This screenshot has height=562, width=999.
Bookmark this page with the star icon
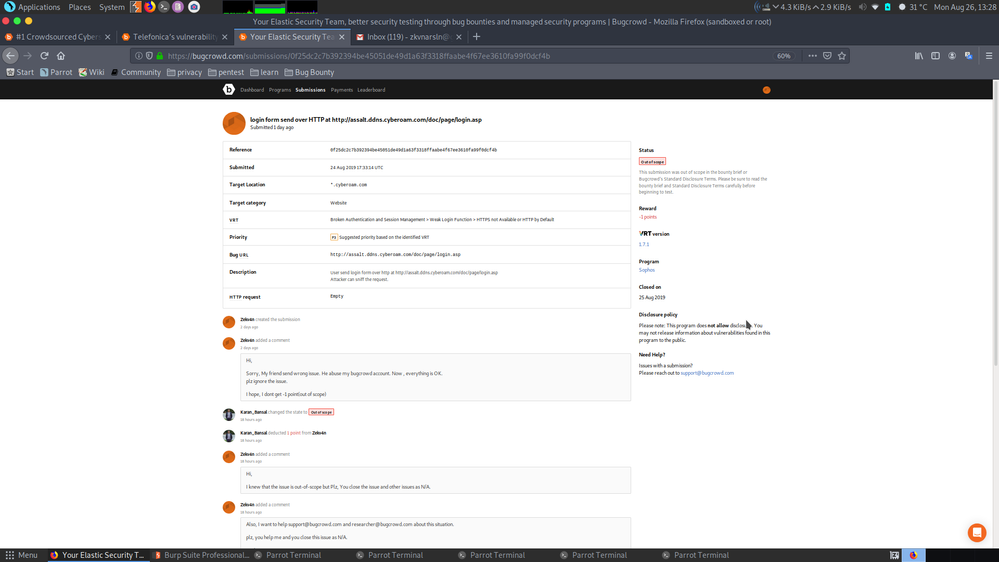tap(842, 56)
